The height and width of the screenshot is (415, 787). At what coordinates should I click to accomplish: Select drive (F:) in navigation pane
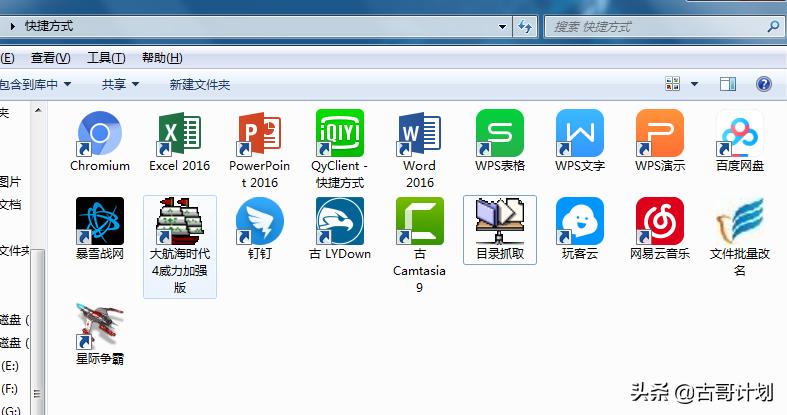(10, 389)
